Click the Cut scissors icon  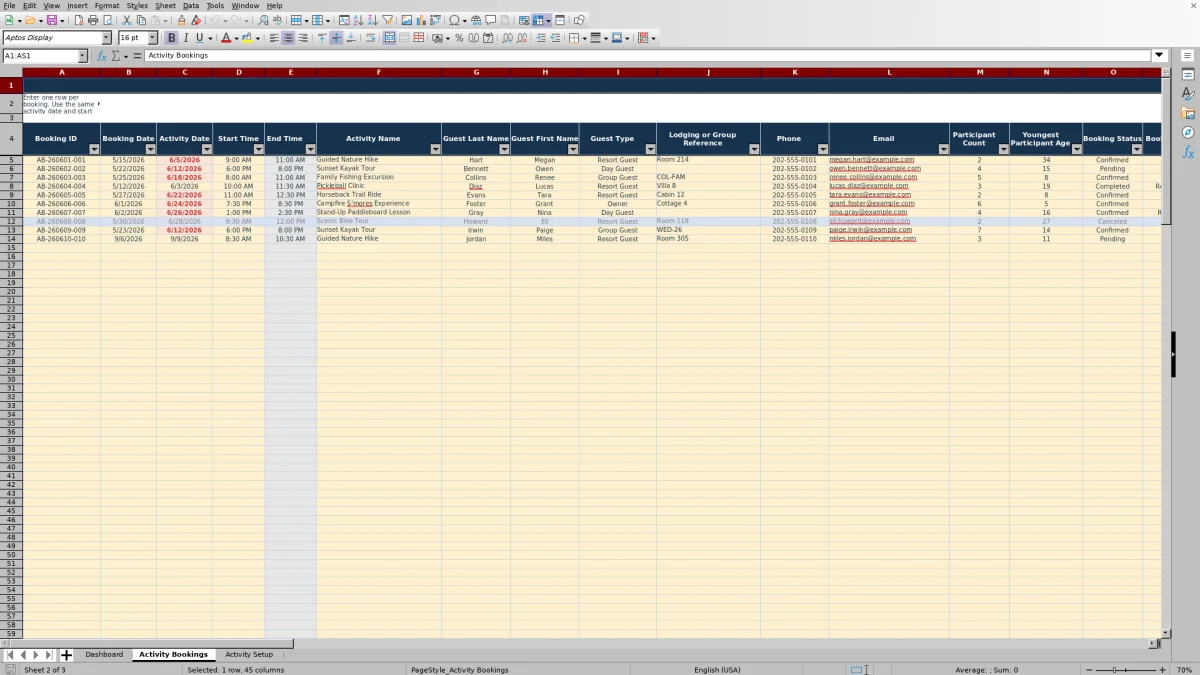(127, 20)
